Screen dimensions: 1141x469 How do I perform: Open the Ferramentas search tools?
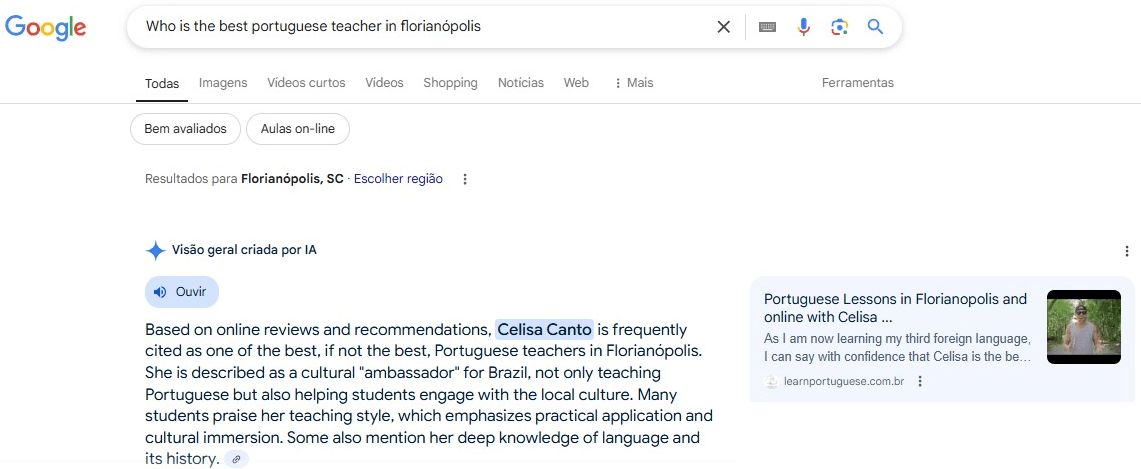click(x=857, y=83)
